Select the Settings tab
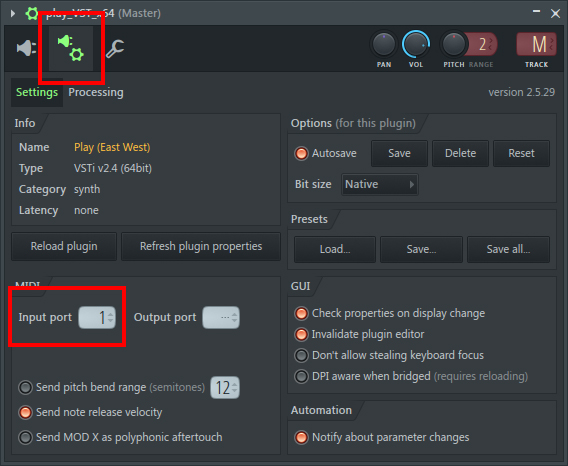The height and width of the screenshot is (466, 568). pos(37,92)
